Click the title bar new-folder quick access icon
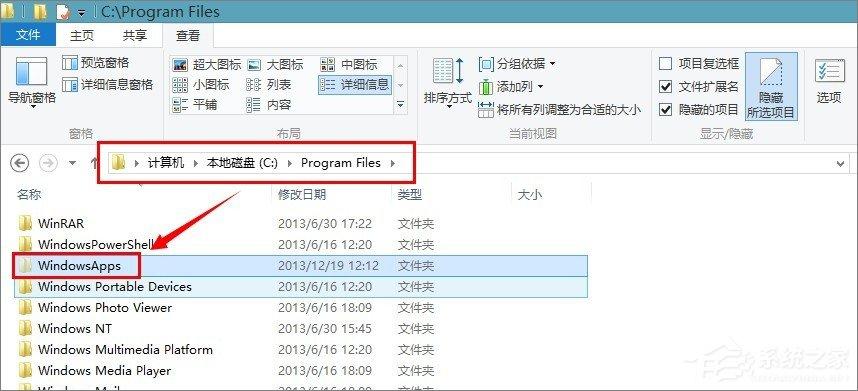 tap(39, 11)
